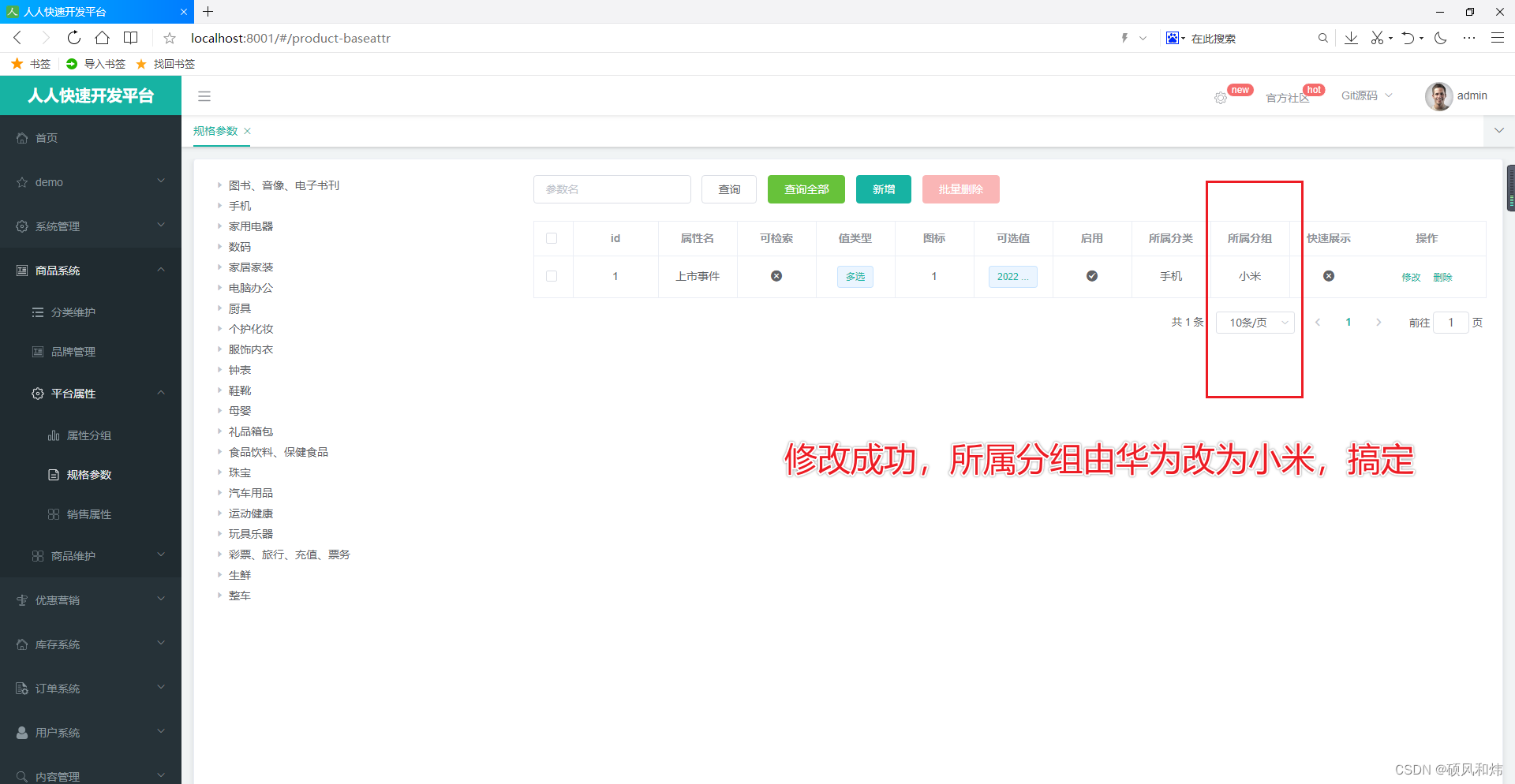Screen dimensions: 1515x784
Task: Toggle the sidebar collapse hamburger icon
Action: pyautogui.click(x=204, y=96)
